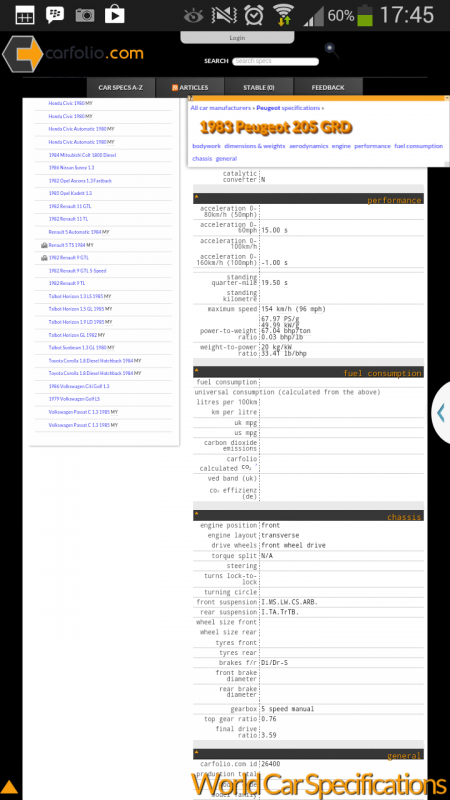Click the Login button
This screenshot has height=800, width=450.
[x=237, y=38]
